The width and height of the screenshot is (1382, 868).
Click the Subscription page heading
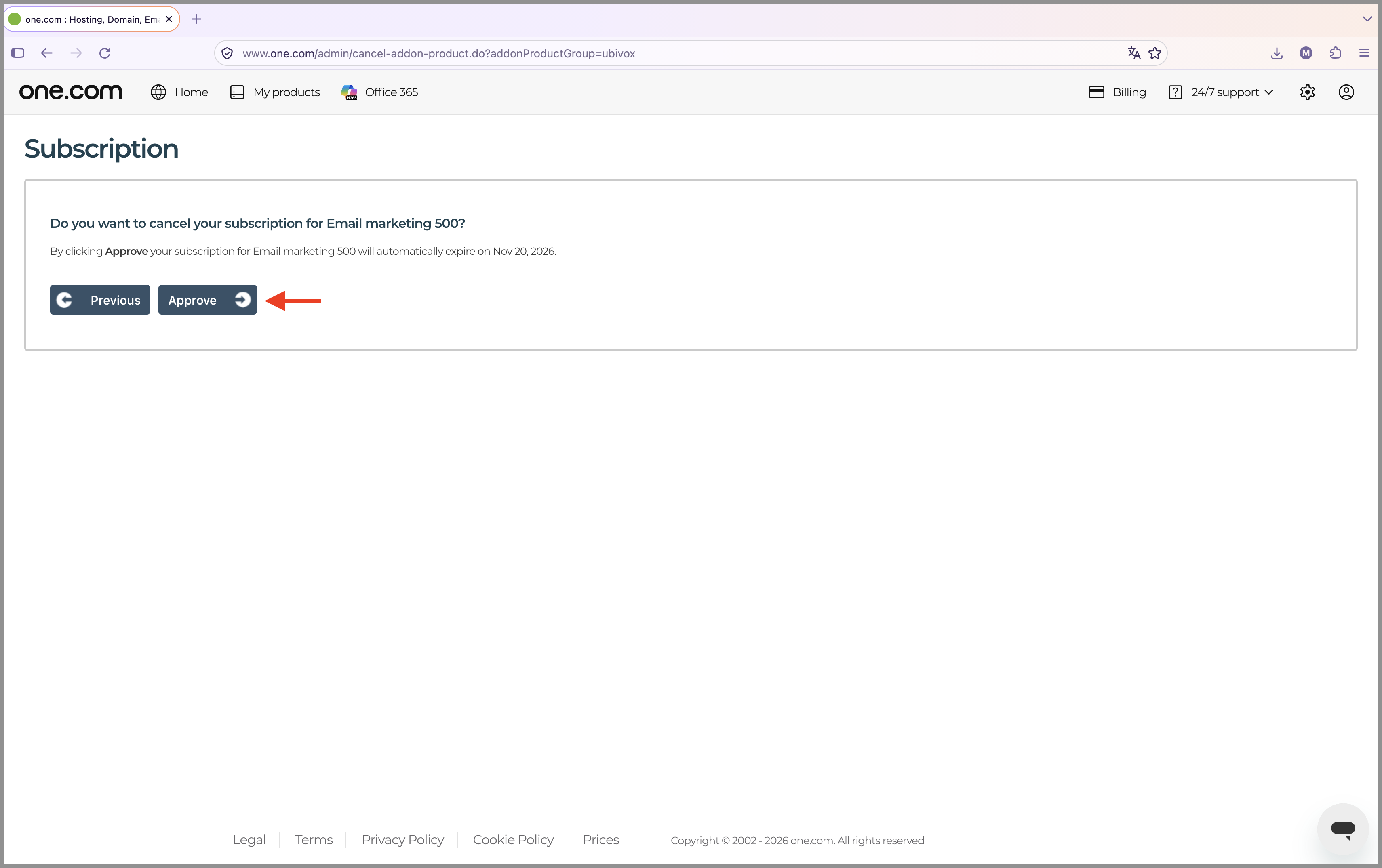[101, 149]
